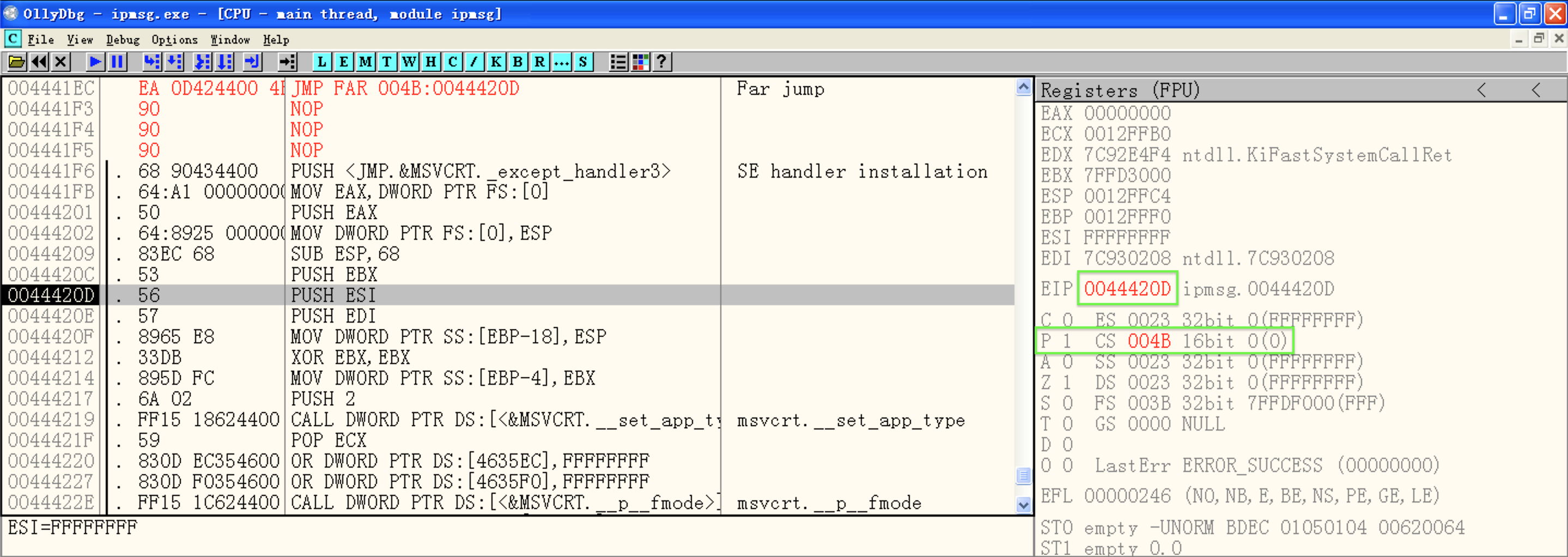1568x557 pixels.
Task: Click address 004441F6 in the disassembly
Action: coord(51,171)
